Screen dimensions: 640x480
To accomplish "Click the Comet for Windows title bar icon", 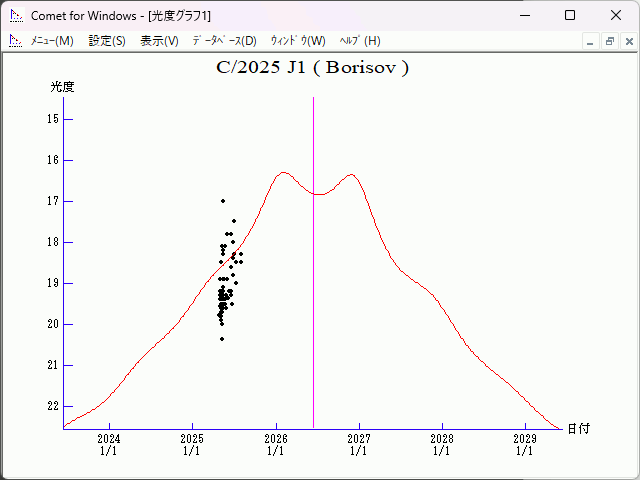I will tap(16, 15).
